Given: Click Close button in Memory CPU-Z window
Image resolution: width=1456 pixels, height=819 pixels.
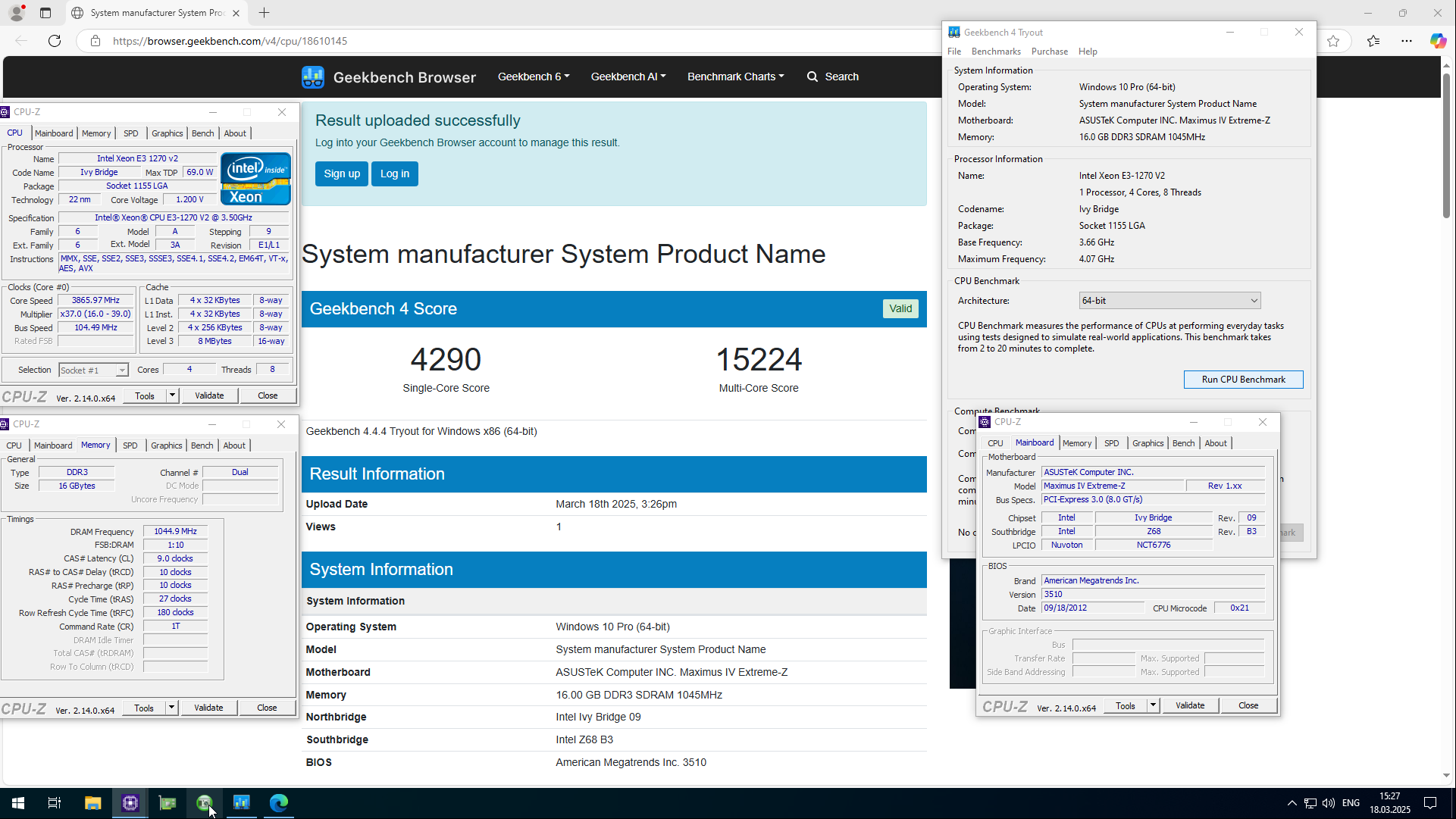Looking at the screenshot, I should [x=267, y=708].
